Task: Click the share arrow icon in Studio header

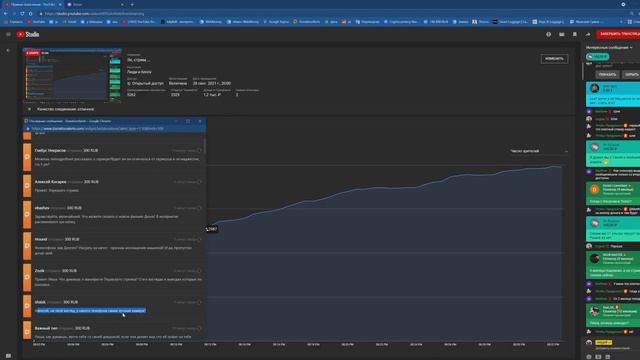Action: click(588, 34)
